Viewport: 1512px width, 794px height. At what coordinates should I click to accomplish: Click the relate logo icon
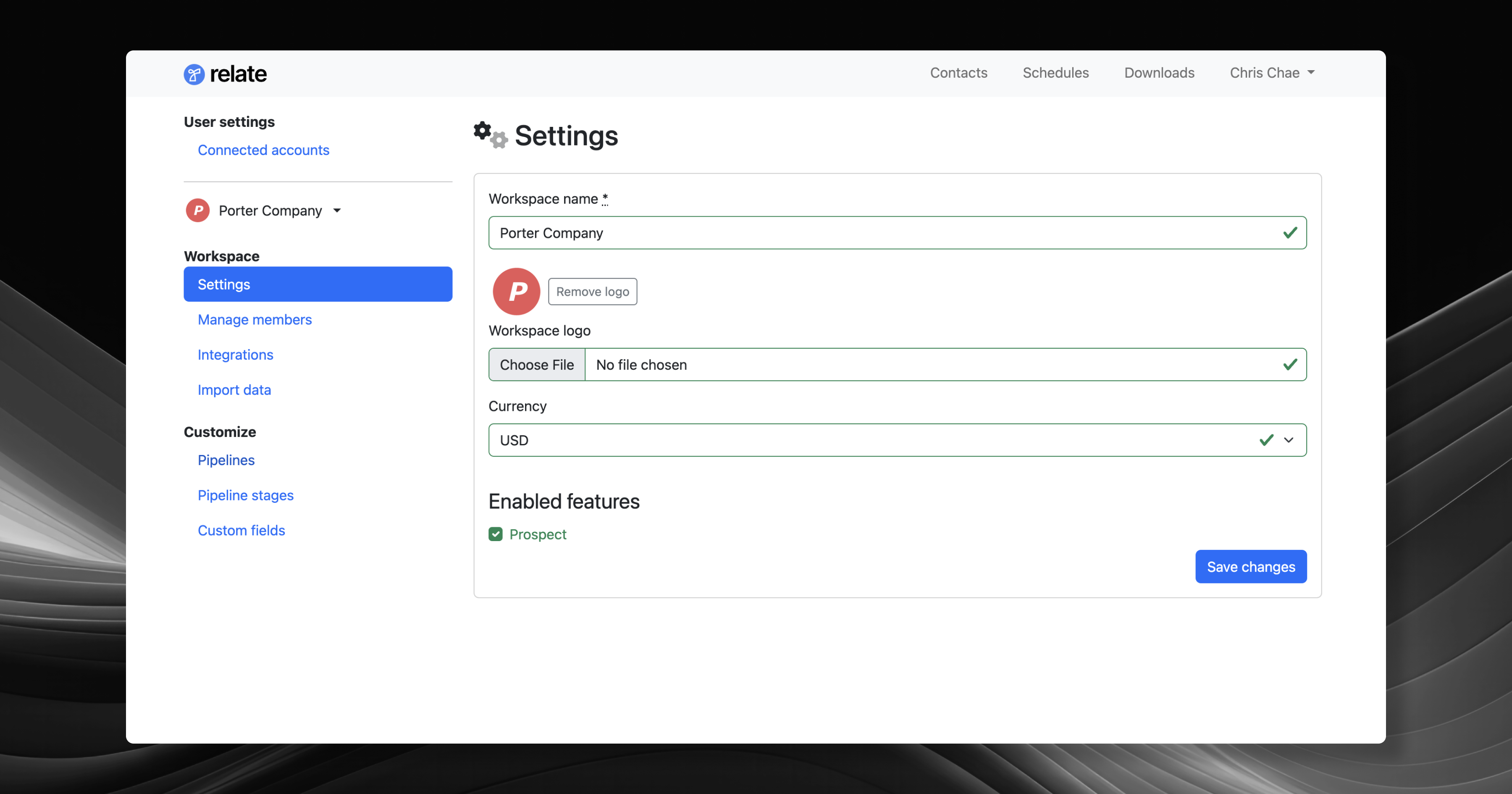pyautogui.click(x=194, y=74)
